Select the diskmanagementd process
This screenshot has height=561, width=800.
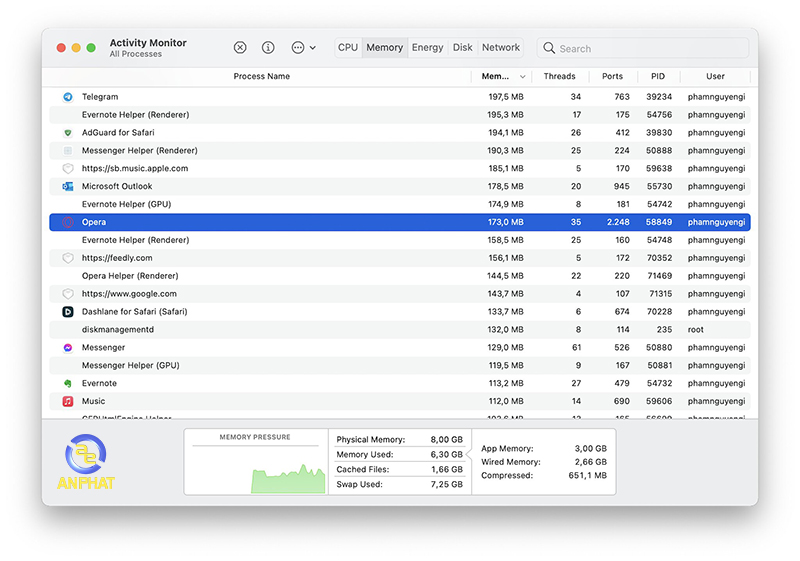click(118, 329)
